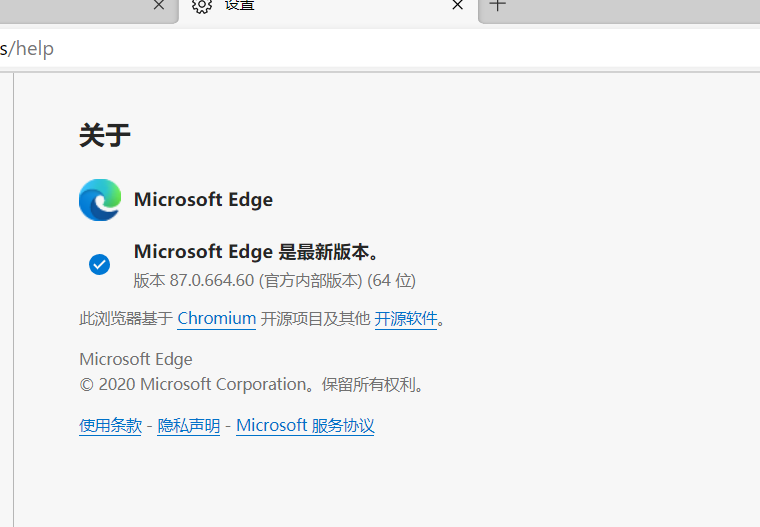Click the address bar showing /help
The height and width of the screenshot is (527, 760).
(x=380, y=48)
